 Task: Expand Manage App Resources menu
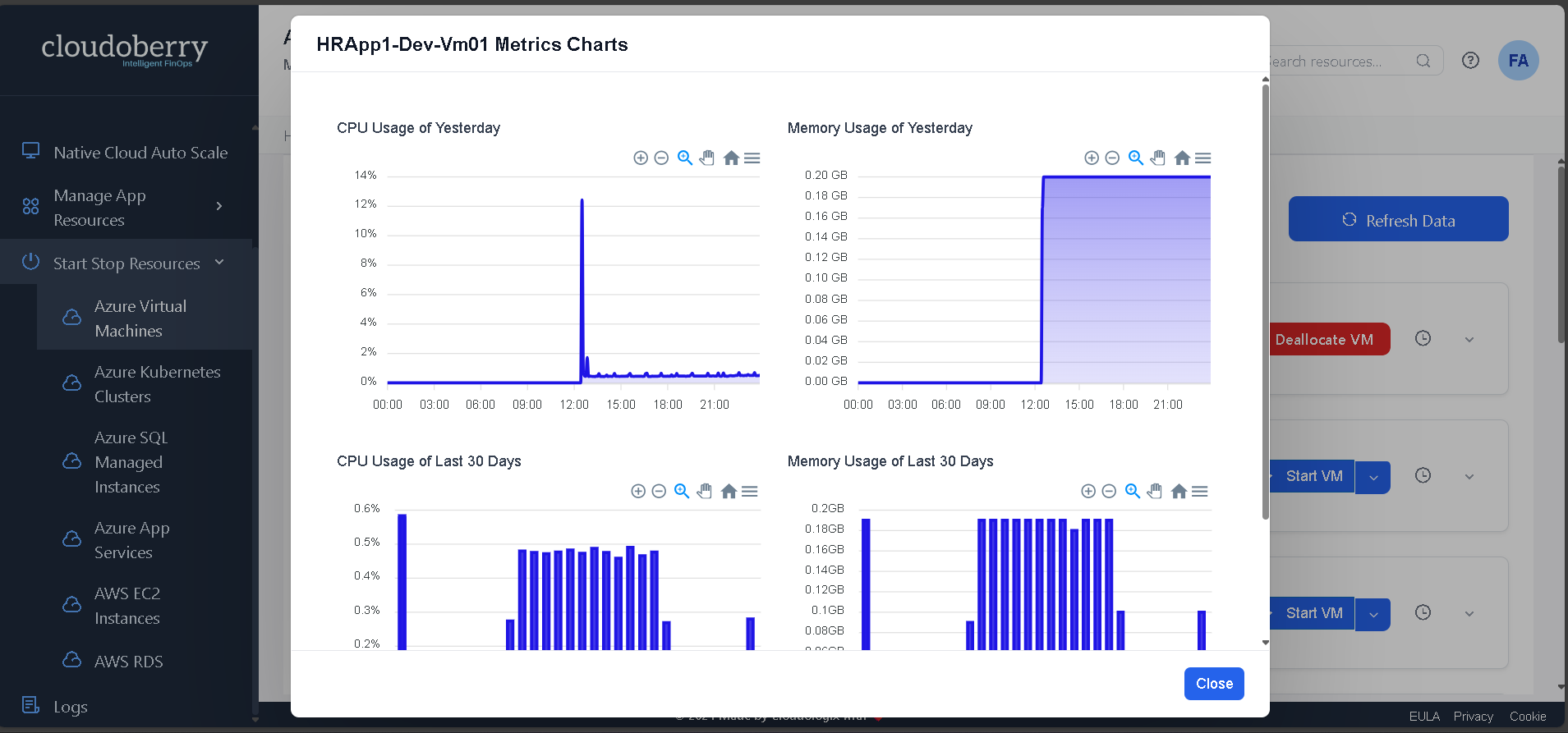coord(126,208)
